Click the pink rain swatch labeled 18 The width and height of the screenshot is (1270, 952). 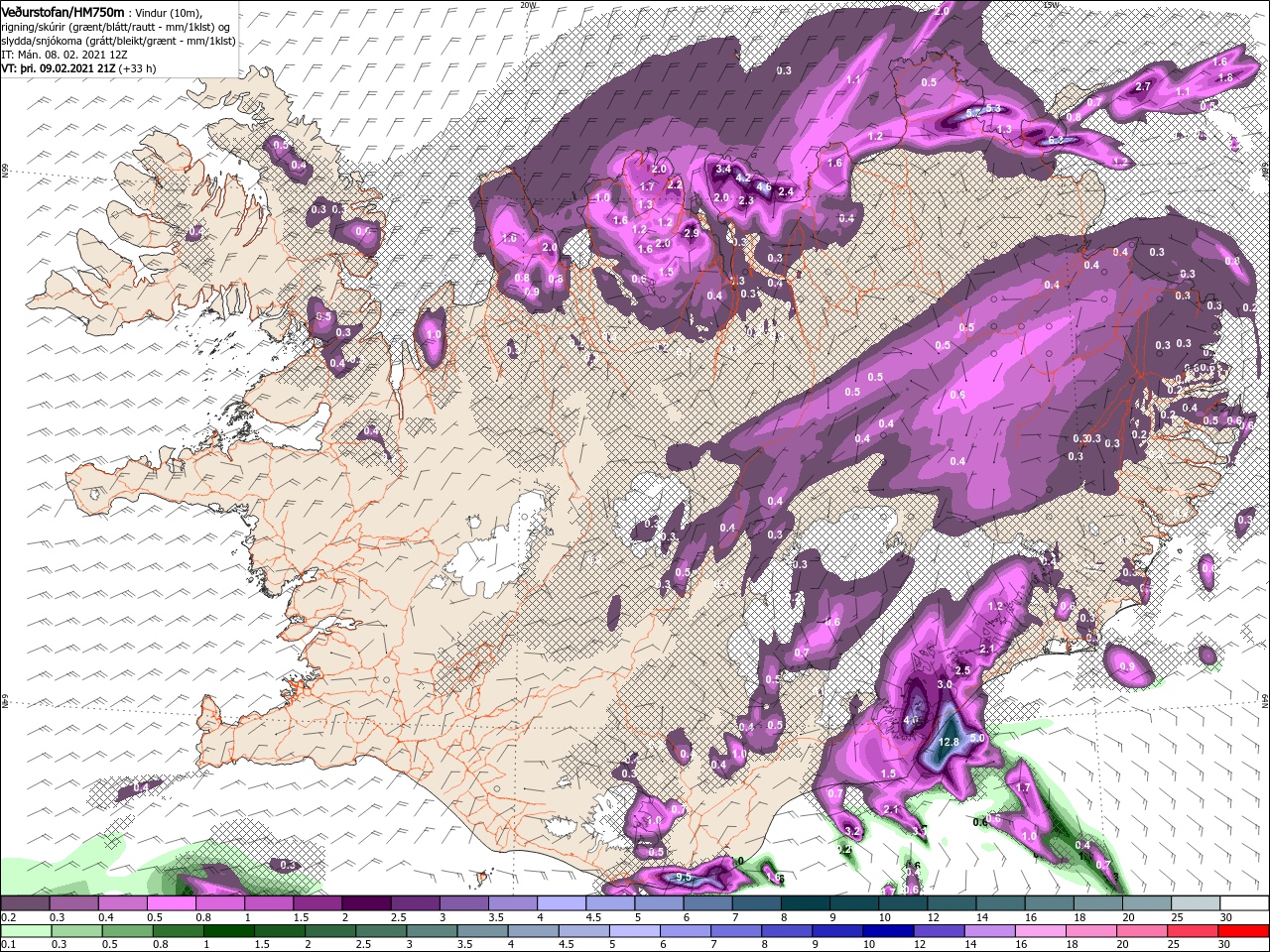pos(1091,931)
